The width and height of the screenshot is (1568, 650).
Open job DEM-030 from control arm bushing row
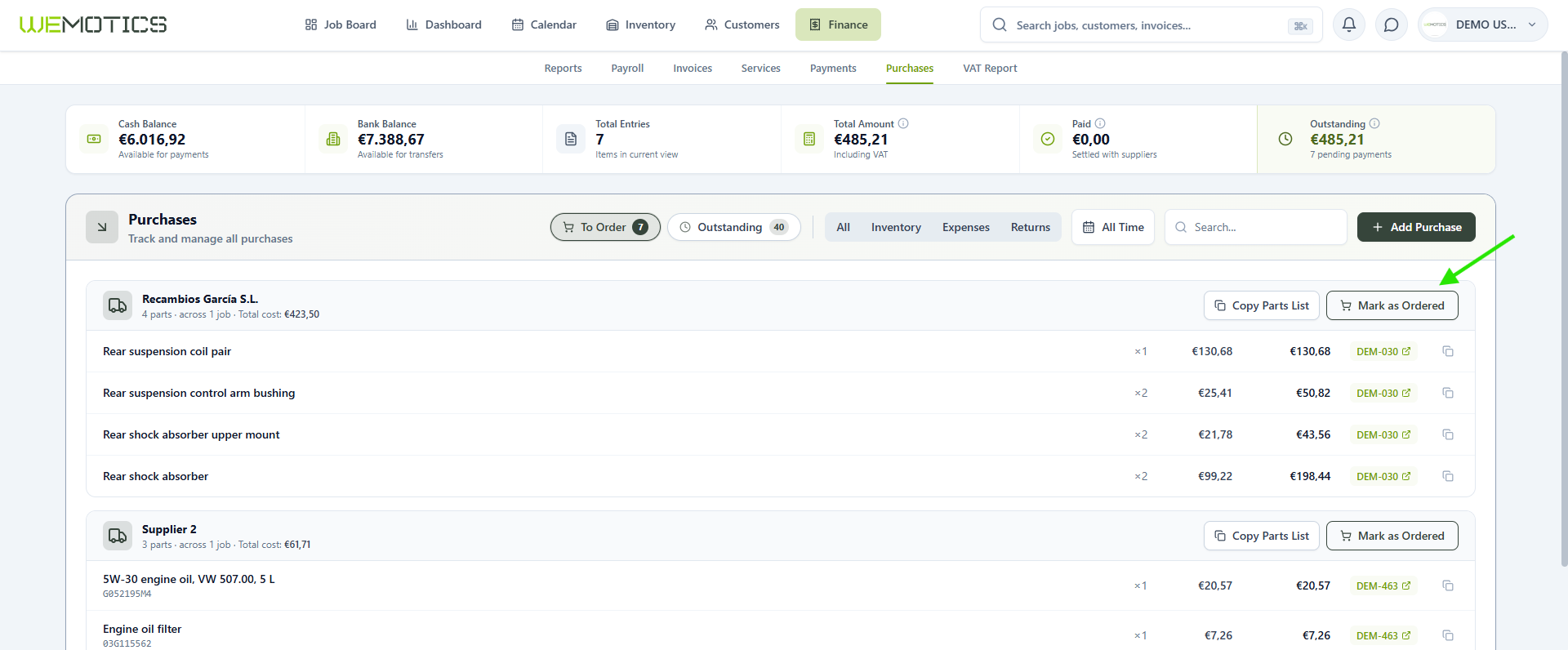(x=1383, y=393)
